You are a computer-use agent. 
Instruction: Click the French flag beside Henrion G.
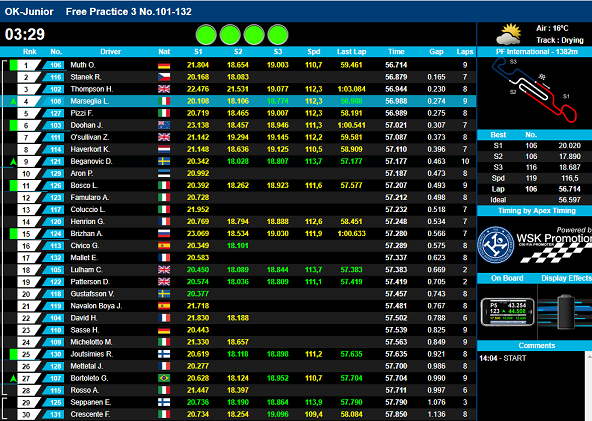tap(164, 222)
